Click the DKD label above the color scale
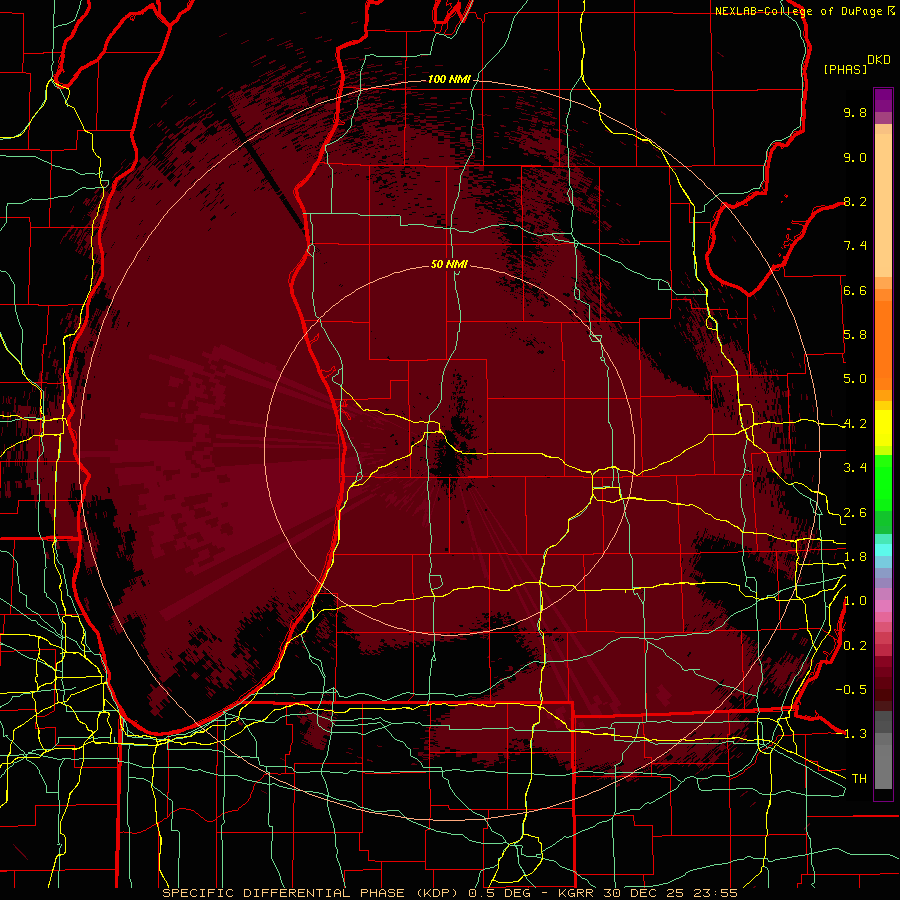The height and width of the screenshot is (900, 900). 879,60
